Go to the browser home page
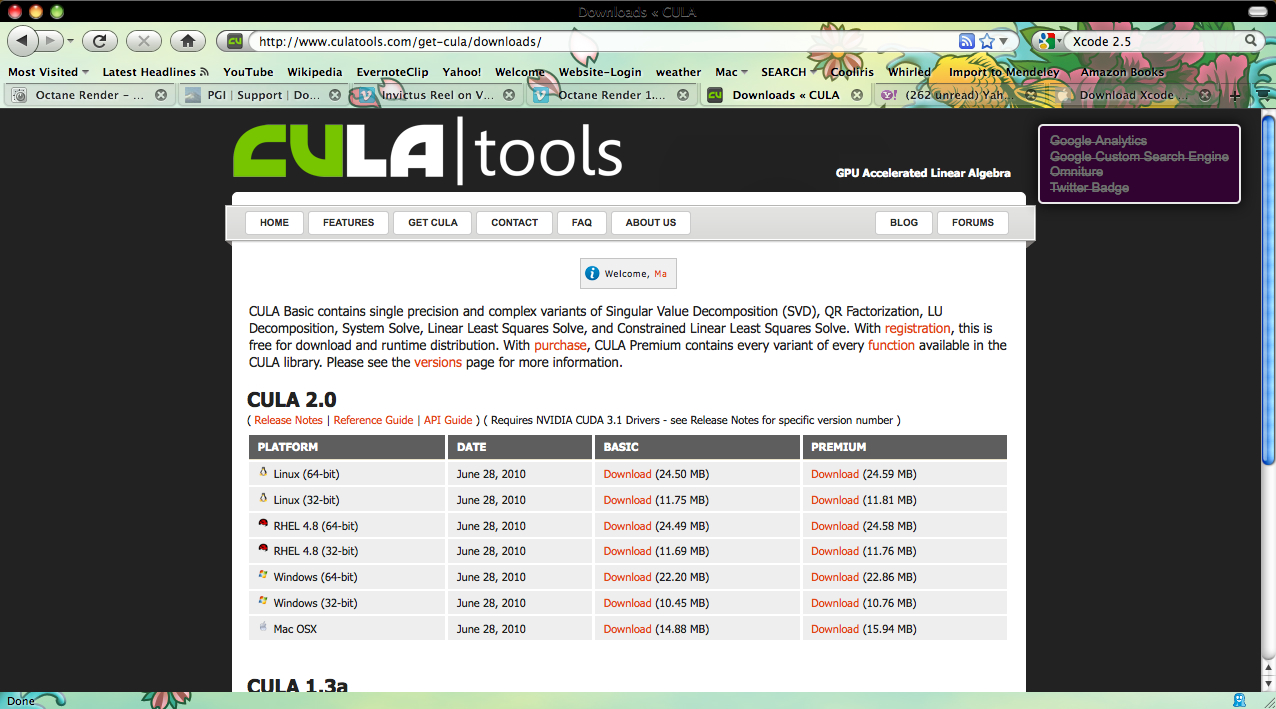 pos(188,41)
